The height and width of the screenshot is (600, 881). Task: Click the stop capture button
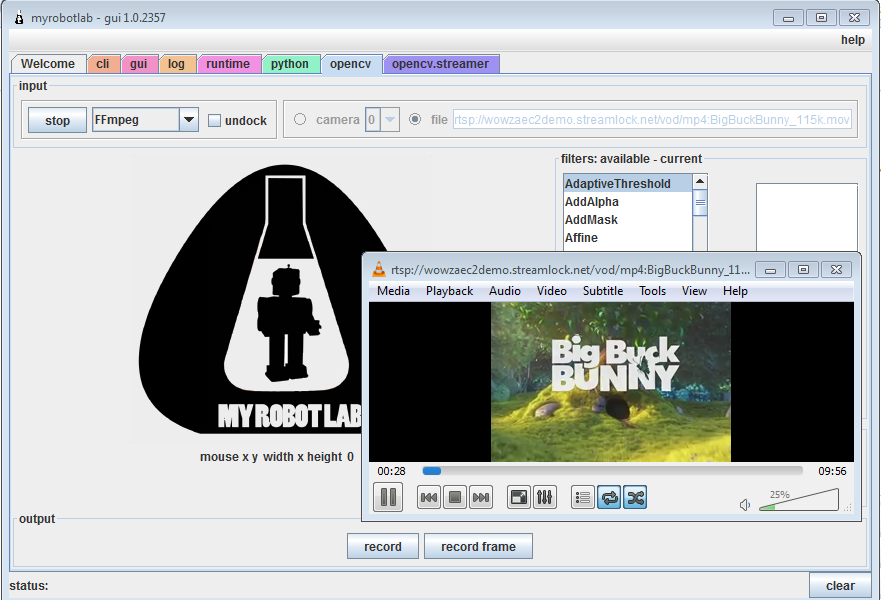pos(57,120)
